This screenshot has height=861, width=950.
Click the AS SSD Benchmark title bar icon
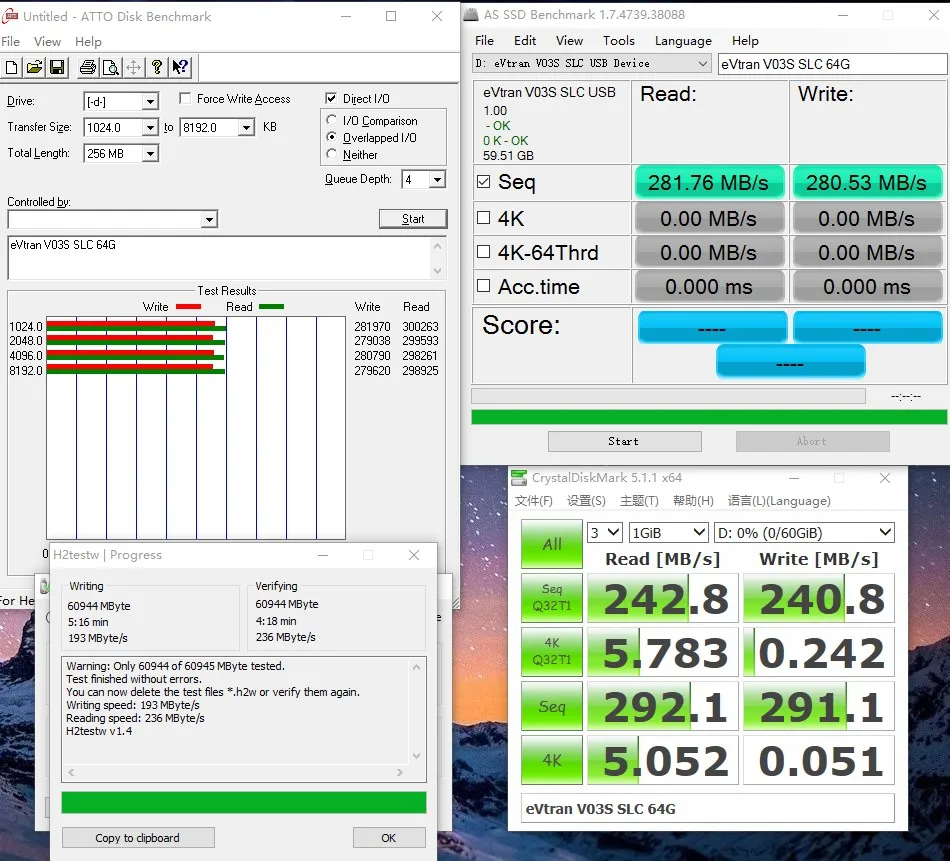click(471, 15)
